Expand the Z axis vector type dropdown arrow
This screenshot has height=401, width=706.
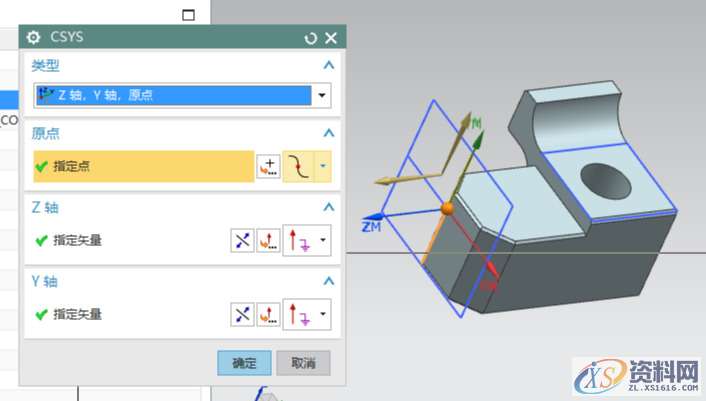pos(323,241)
